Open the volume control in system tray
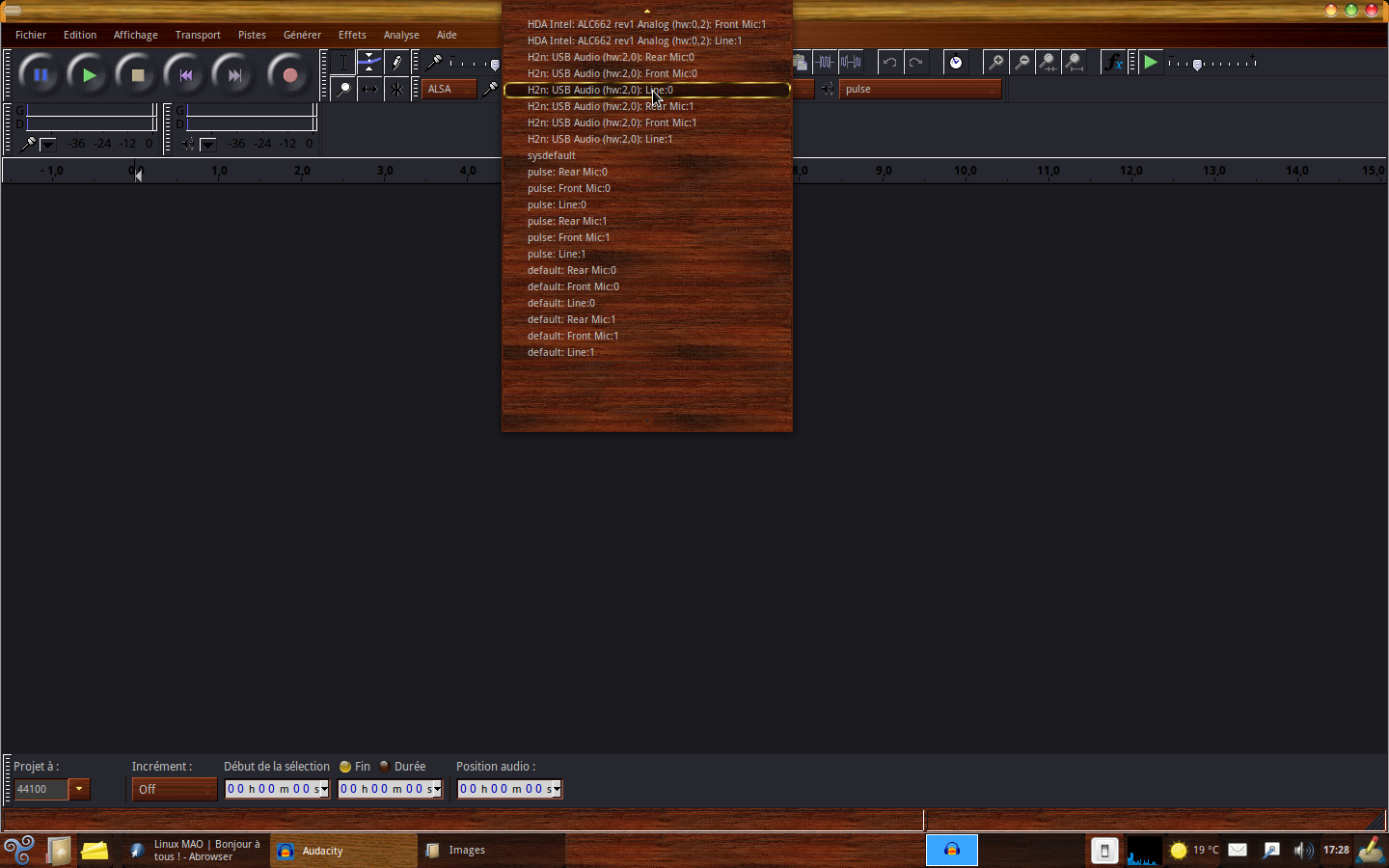The height and width of the screenshot is (868, 1389). tap(1303, 851)
